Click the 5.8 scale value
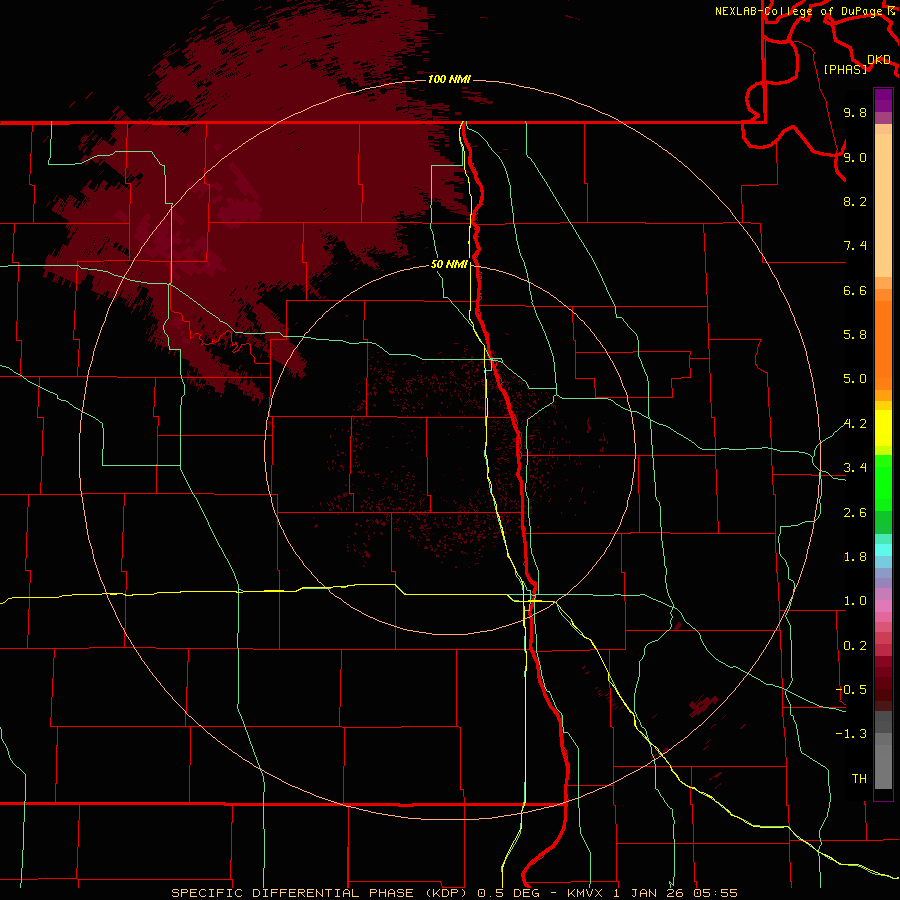This screenshot has height=900, width=900. 855,335
